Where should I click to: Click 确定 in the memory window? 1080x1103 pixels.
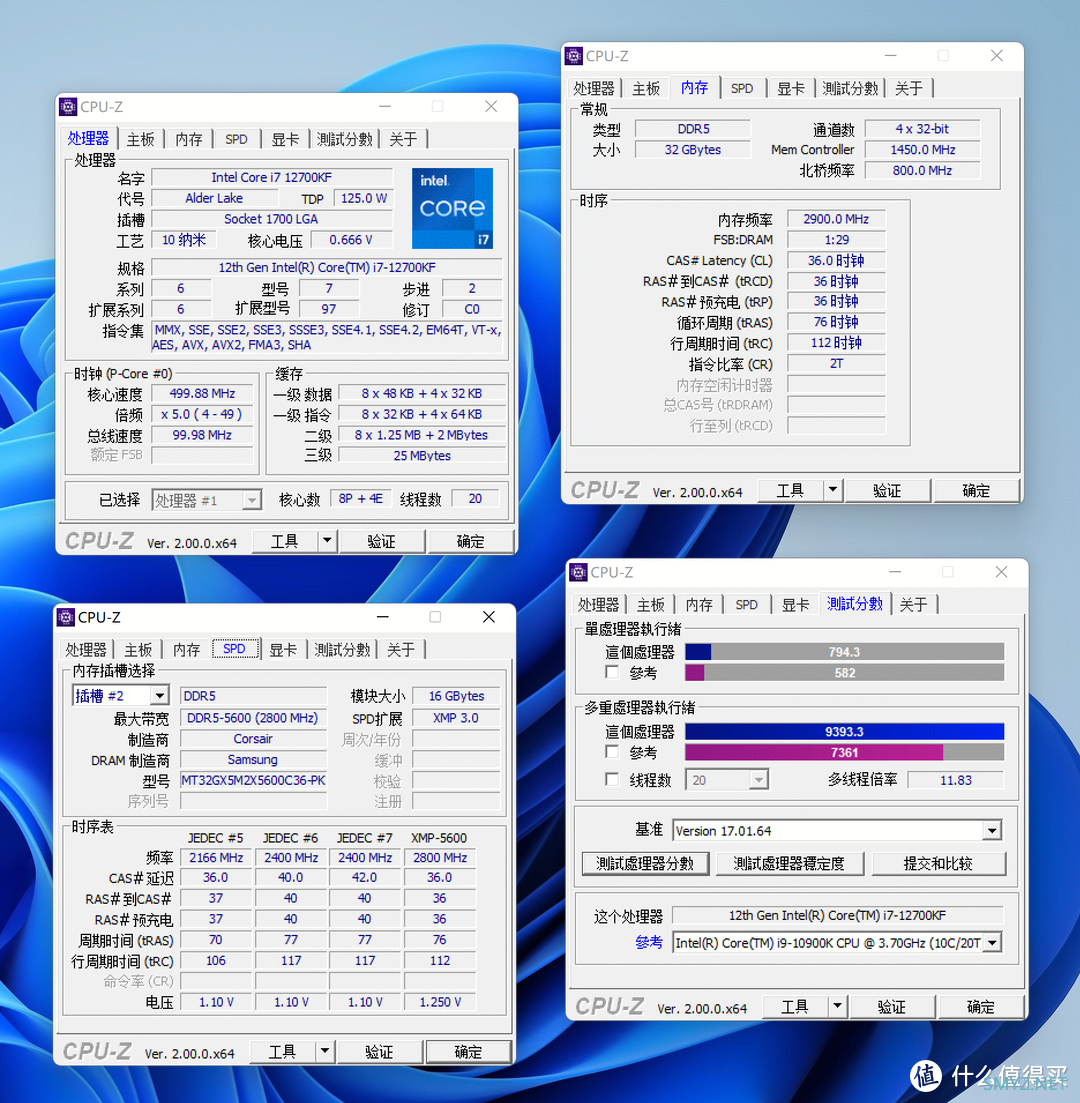tap(976, 490)
